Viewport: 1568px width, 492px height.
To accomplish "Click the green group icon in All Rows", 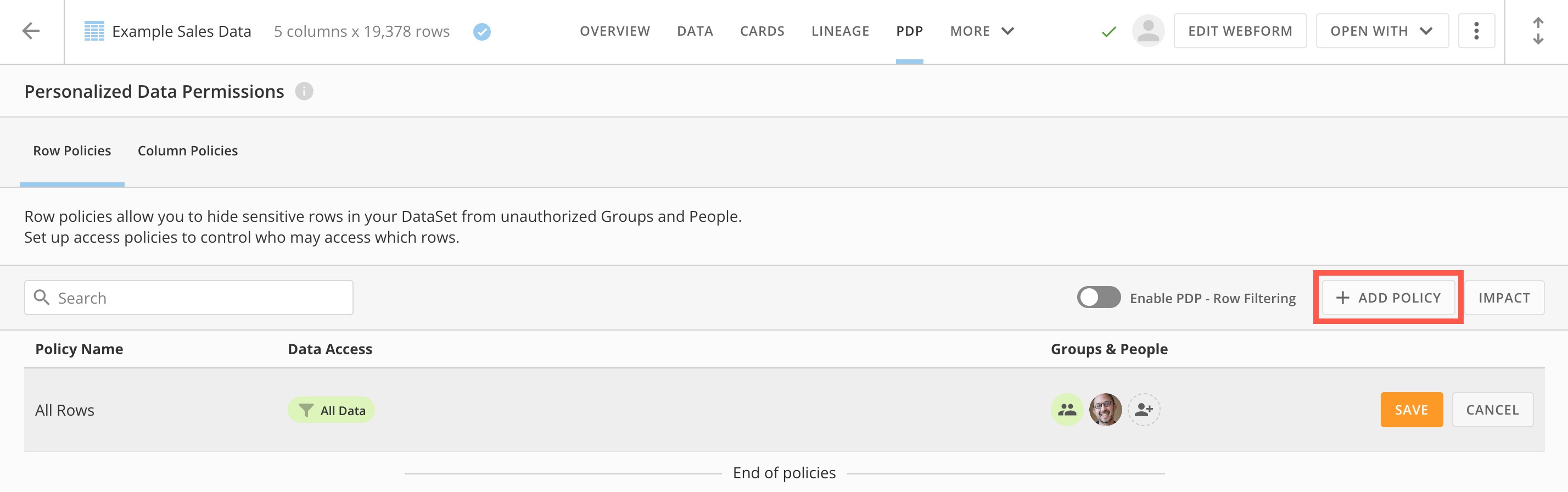I will pos(1066,410).
